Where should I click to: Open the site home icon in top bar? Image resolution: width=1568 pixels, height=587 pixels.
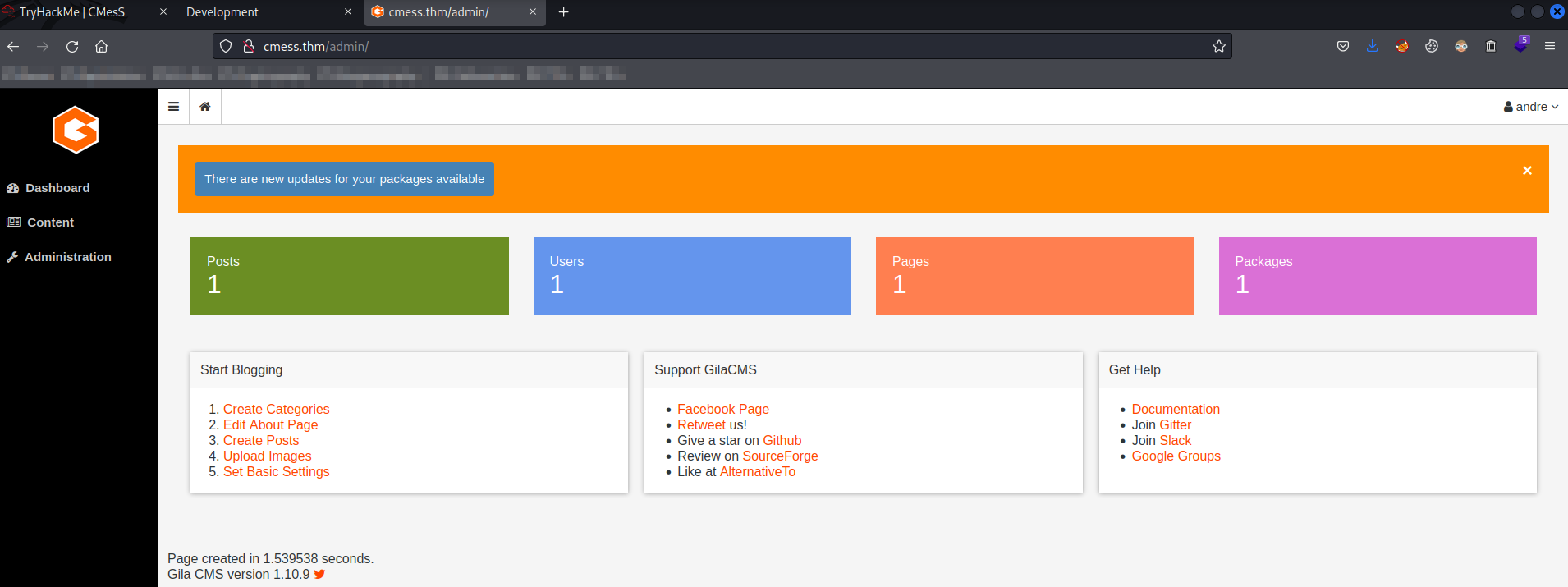tap(205, 107)
